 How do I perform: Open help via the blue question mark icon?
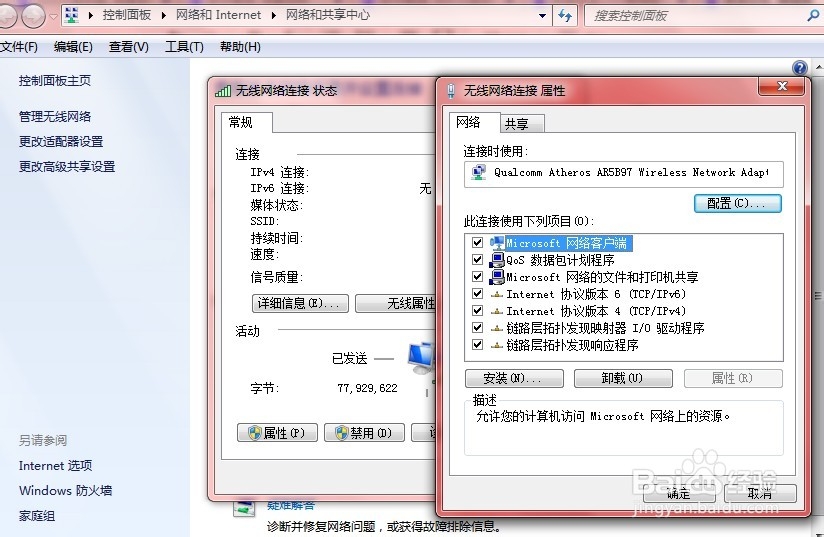point(800,68)
